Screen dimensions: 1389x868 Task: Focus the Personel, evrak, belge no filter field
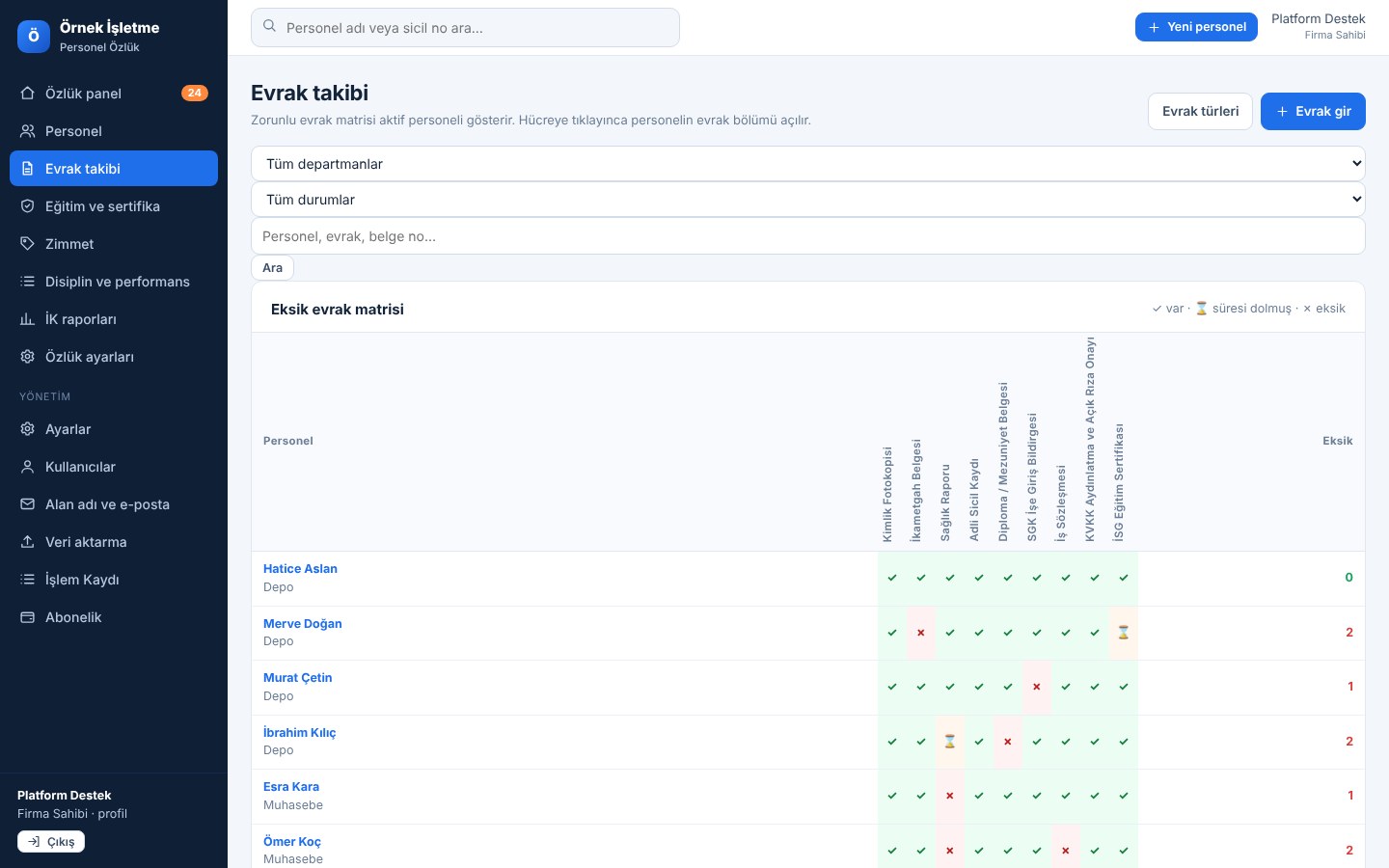(x=808, y=236)
